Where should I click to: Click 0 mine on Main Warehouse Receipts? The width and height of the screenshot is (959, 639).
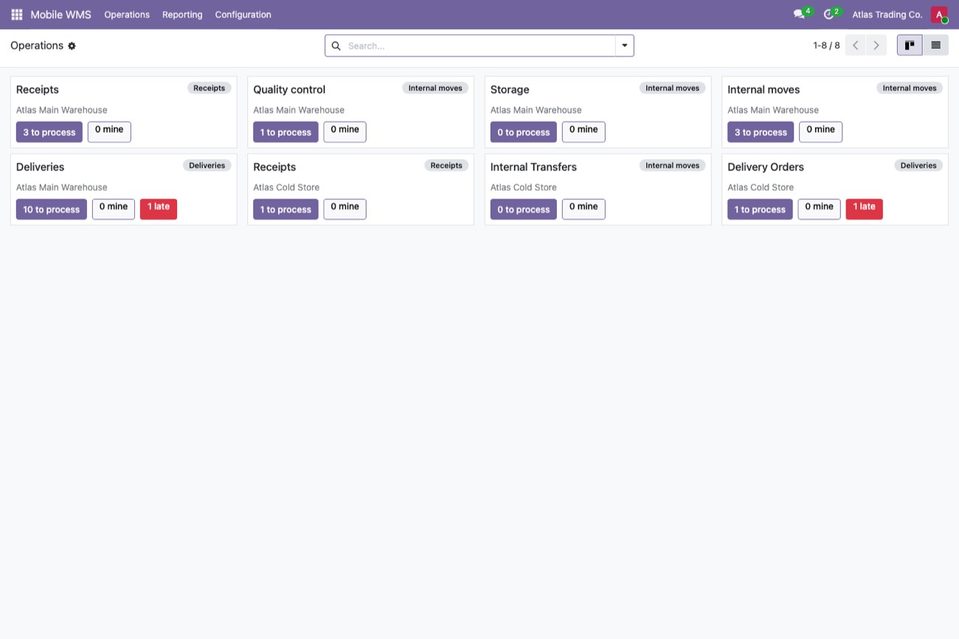point(109,131)
